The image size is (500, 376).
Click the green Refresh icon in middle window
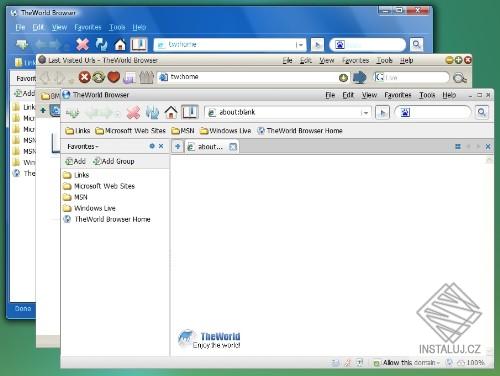click(x=99, y=77)
